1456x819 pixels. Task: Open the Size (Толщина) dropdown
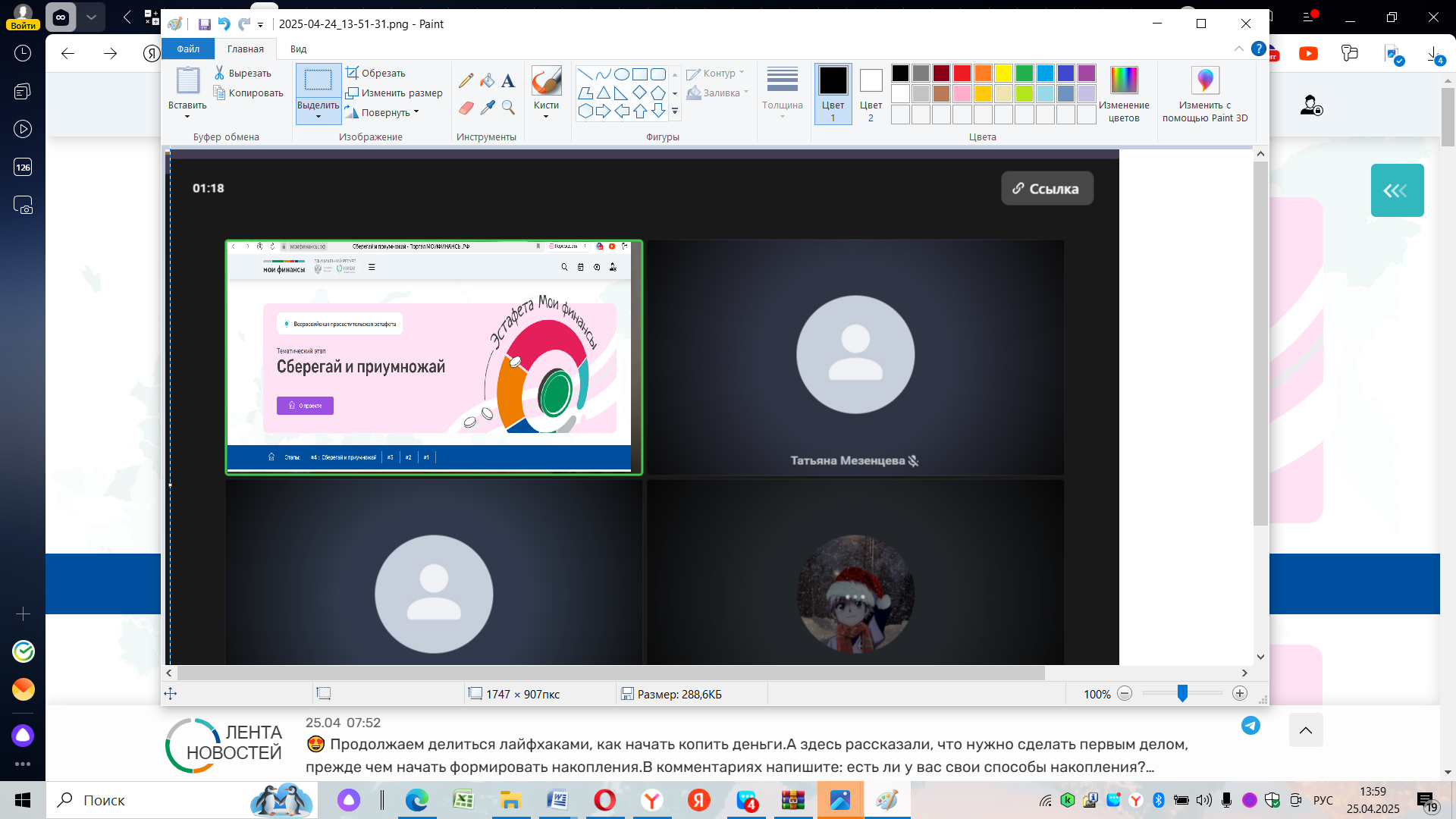point(783,94)
